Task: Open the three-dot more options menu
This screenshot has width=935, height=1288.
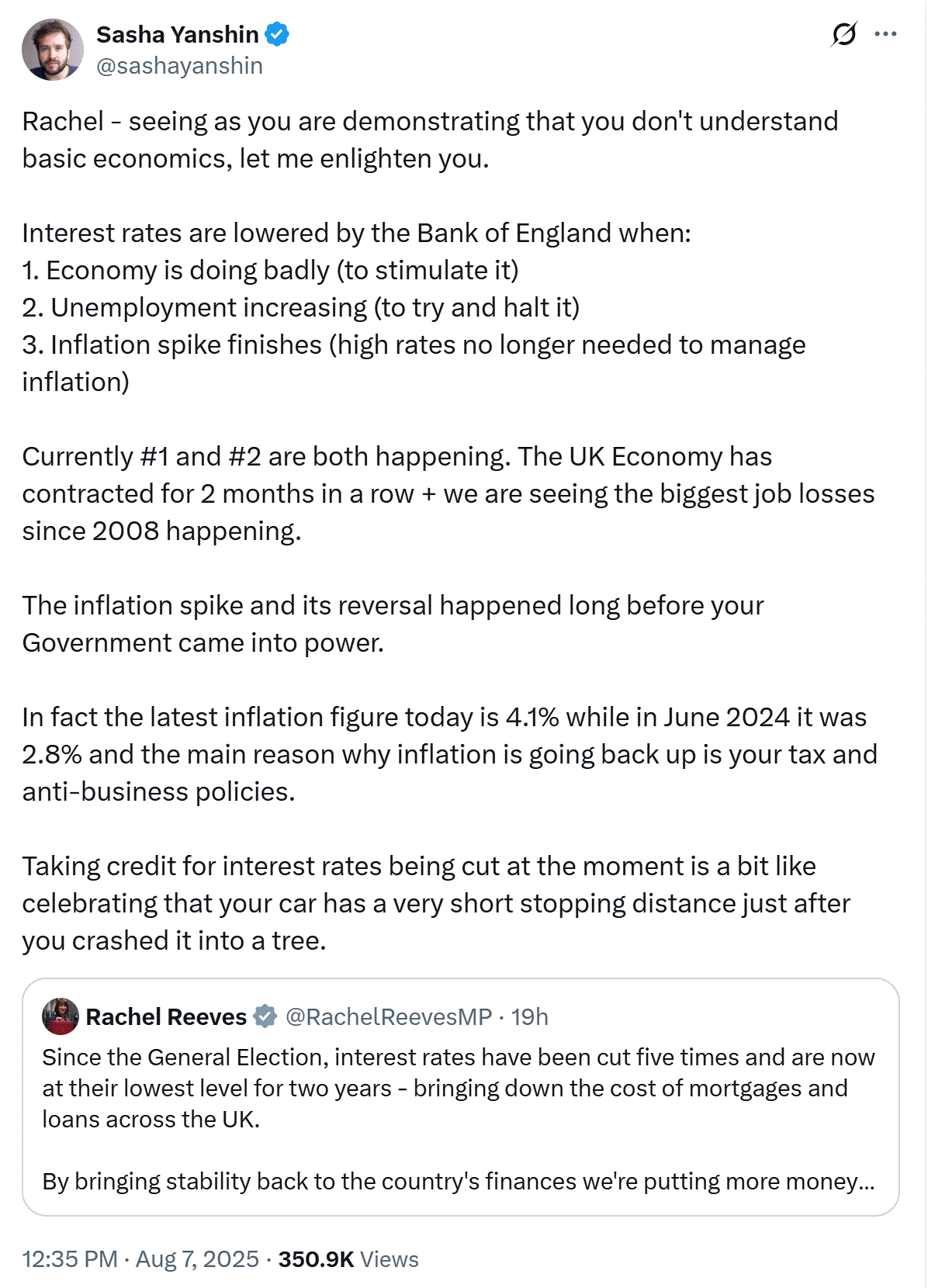Action: click(885, 34)
